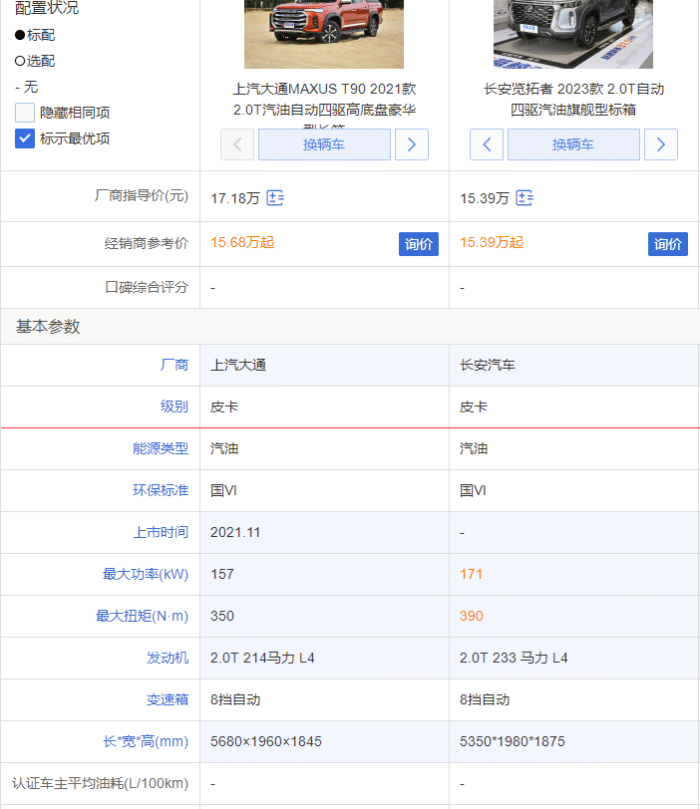Image resolution: width=700 pixels, height=809 pixels.
Task: Open 上汽大通MAXUS T90 2021款 model title
Action: [x=324, y=100]
